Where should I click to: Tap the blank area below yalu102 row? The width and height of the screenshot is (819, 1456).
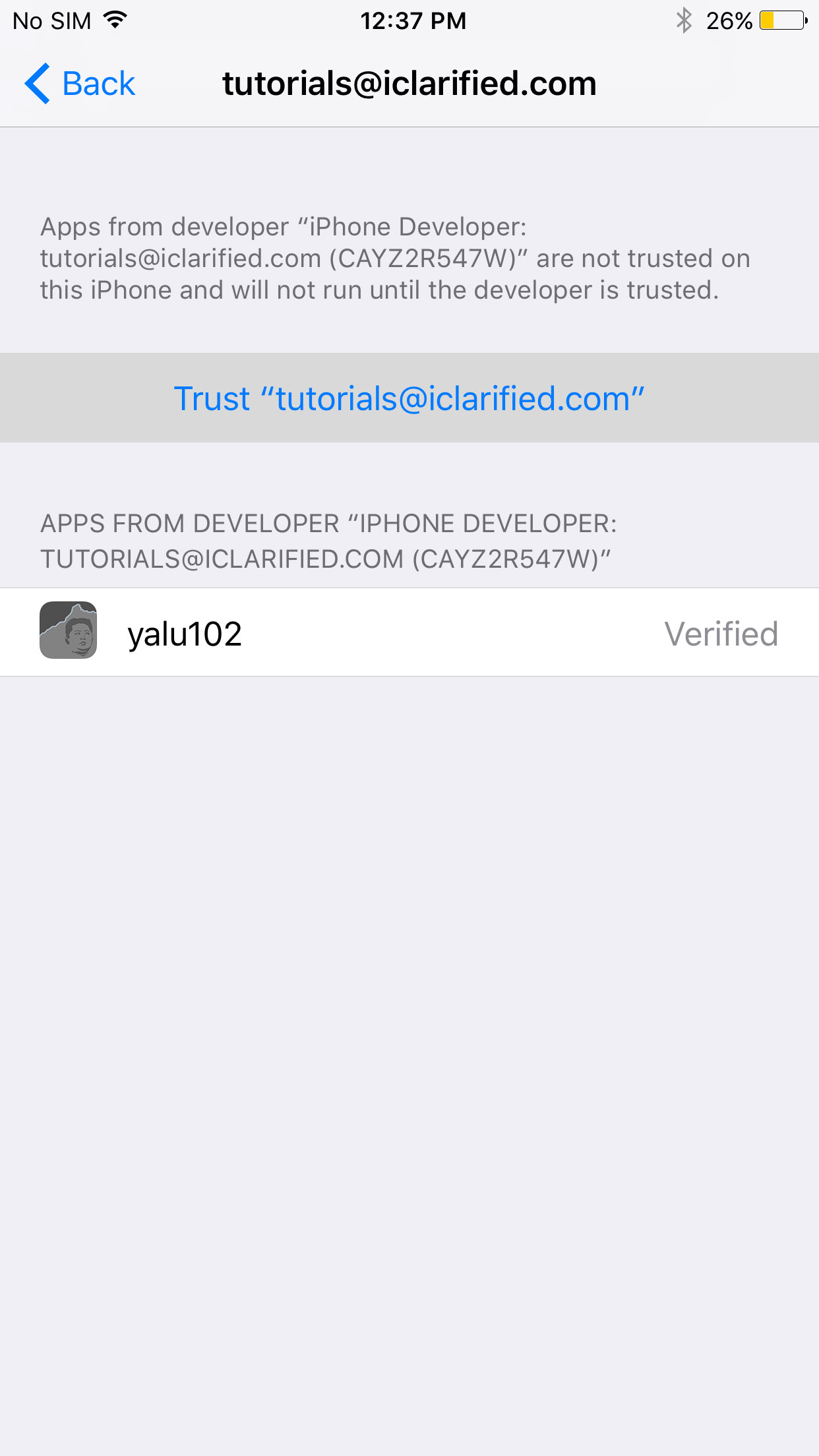point(409,1055)
